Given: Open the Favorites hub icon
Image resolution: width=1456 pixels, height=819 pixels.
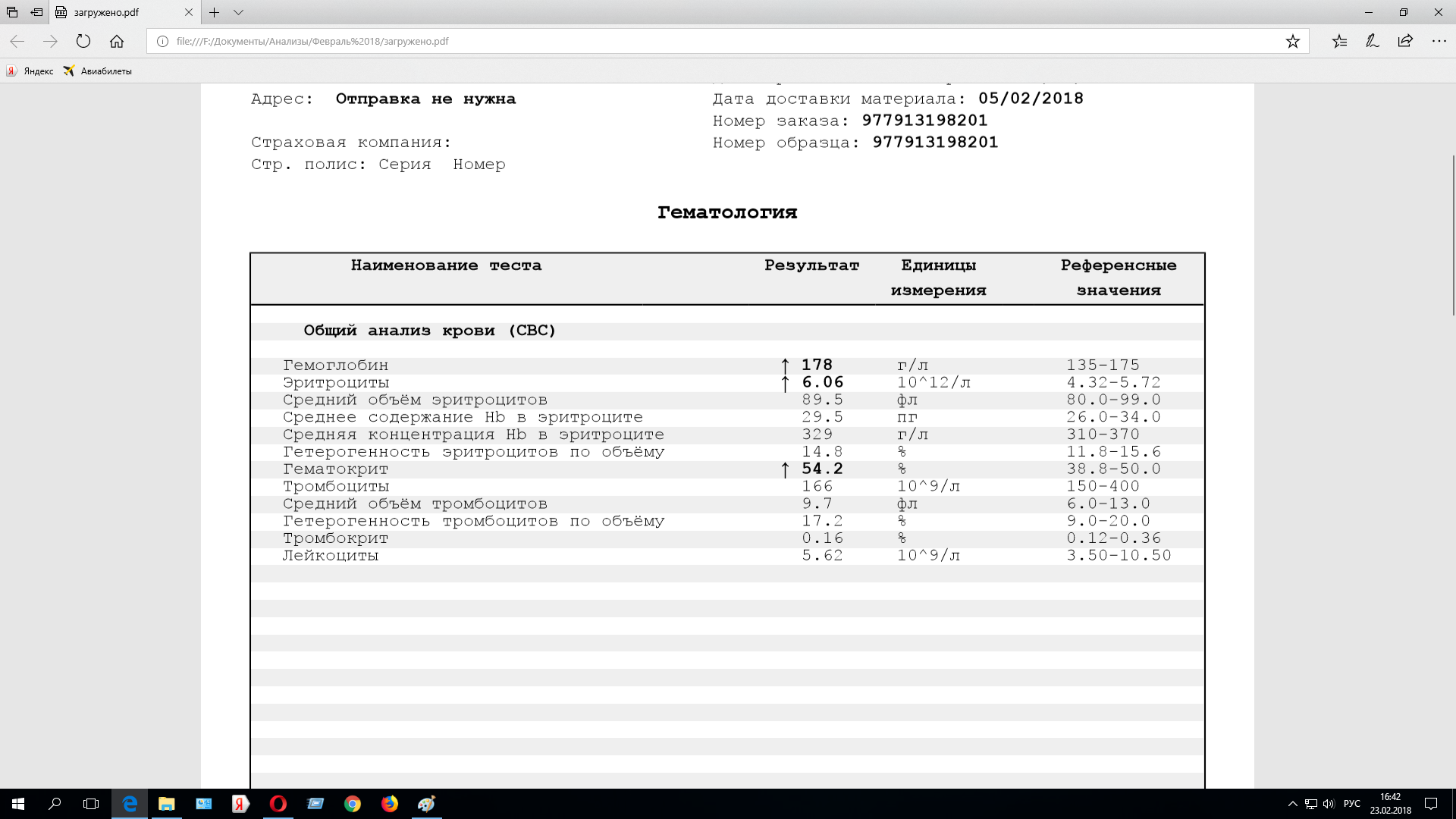Looking at the screenshot, I should tap(1340, 42).
